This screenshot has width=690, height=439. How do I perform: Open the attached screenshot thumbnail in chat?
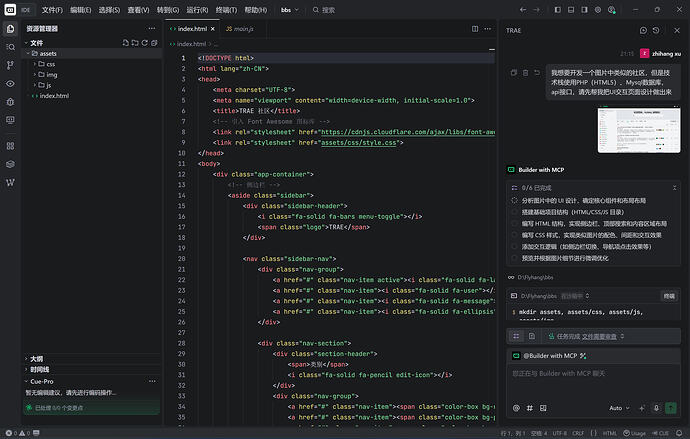click(x=639, y=130)
